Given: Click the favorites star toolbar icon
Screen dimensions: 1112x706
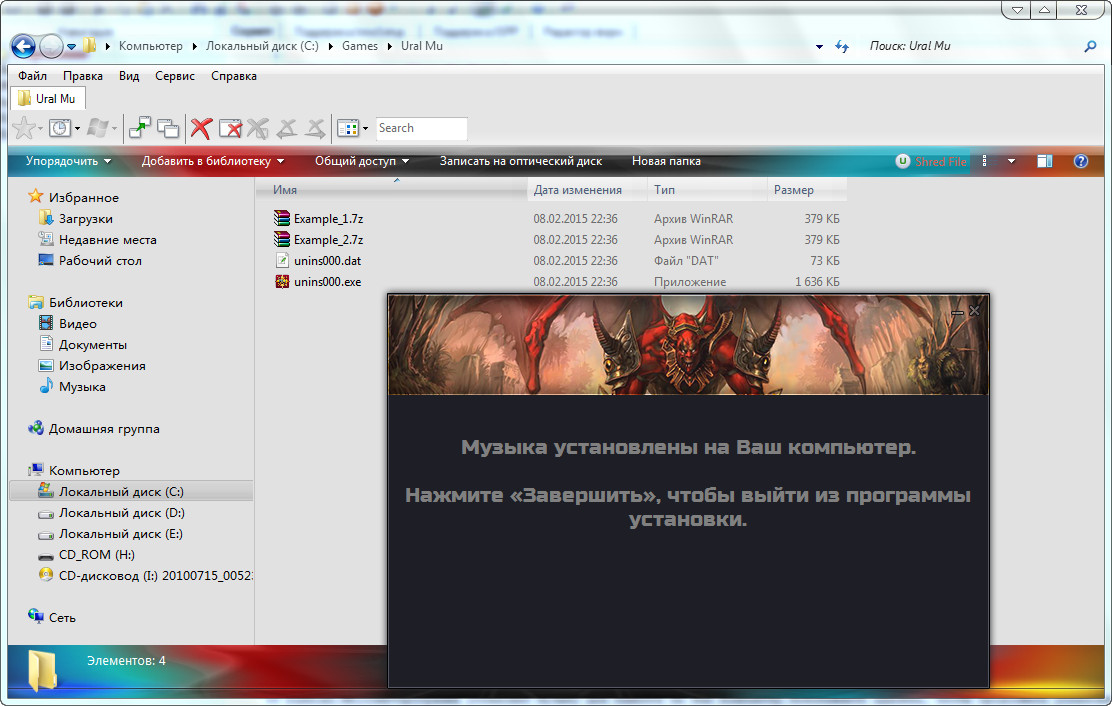Looking at the screenshot, I should [x=24, y=128].
